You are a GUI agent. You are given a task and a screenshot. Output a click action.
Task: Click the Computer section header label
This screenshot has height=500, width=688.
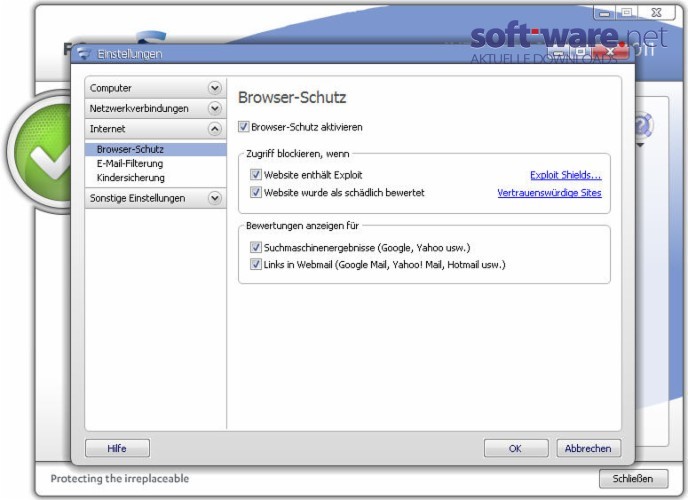(111, 88)
